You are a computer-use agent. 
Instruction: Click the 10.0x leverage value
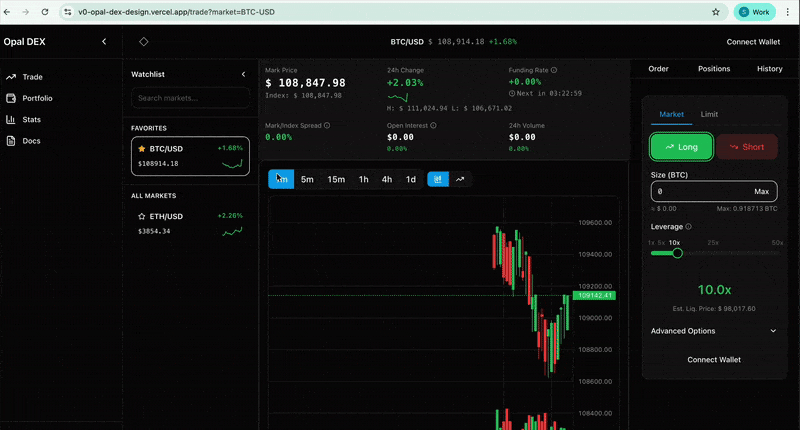point(714,290)
